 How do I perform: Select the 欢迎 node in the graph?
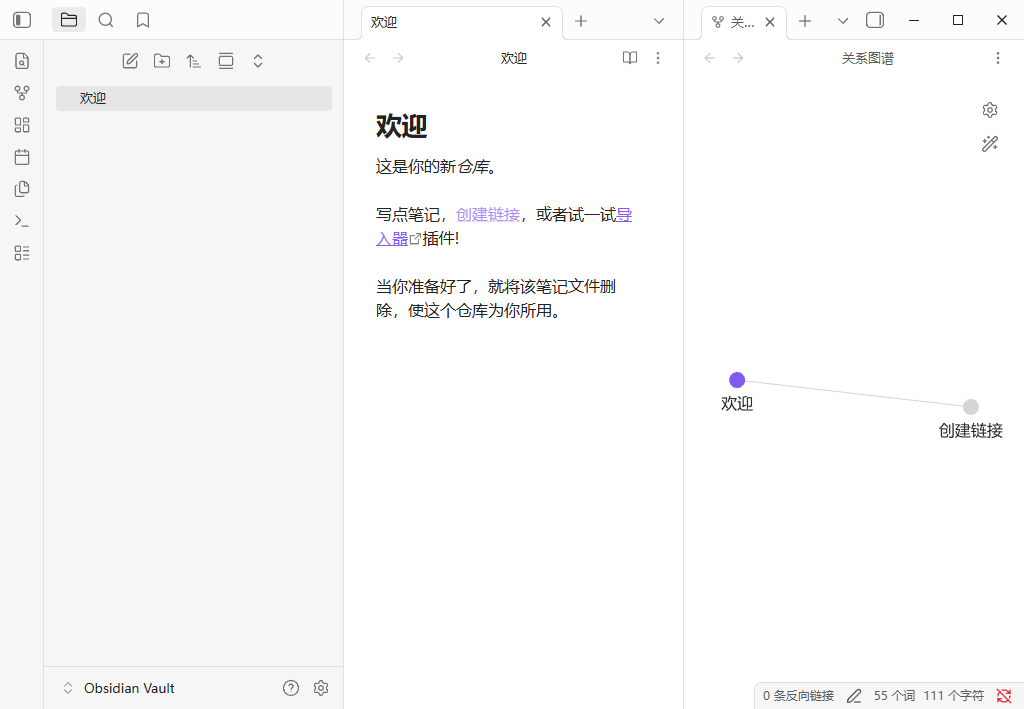(x=737, y=380)
